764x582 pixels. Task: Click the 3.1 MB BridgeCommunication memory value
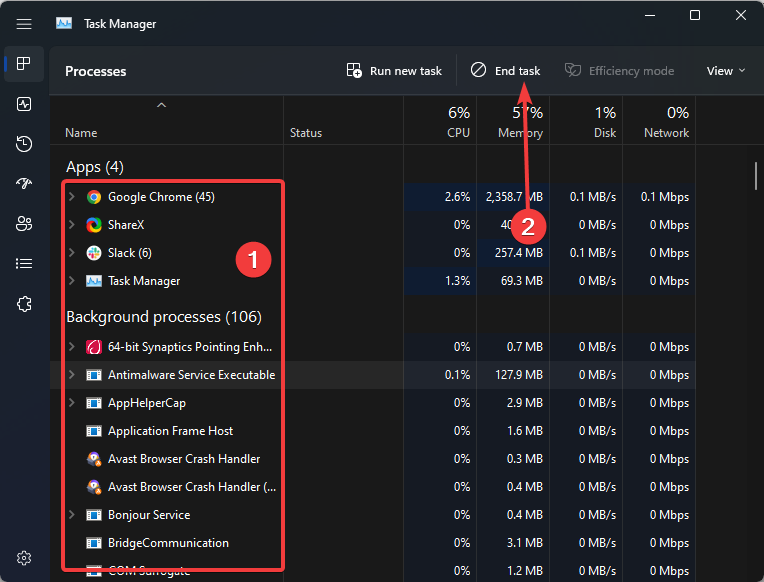click(x=524, y=543)
